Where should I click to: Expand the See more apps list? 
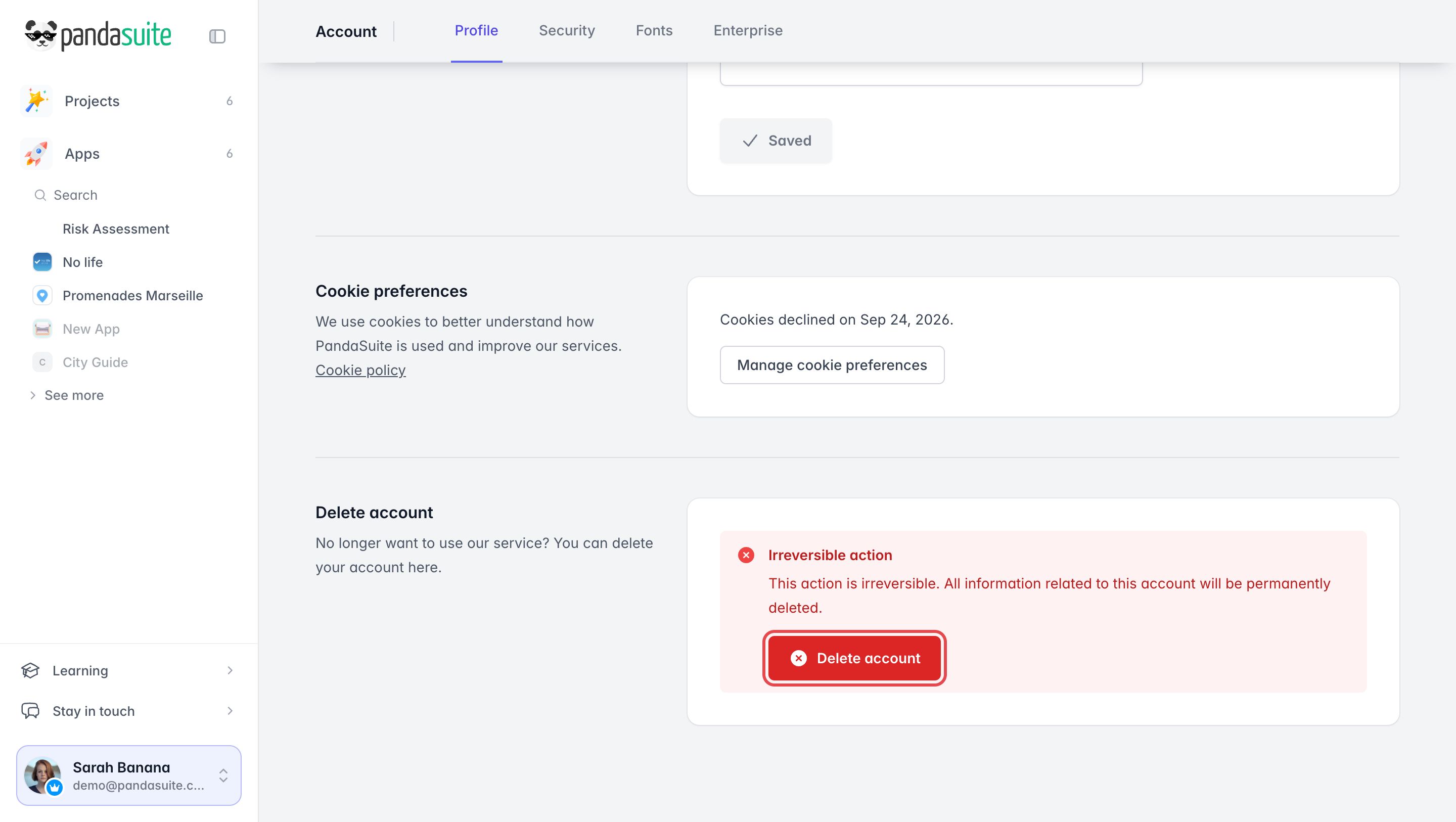67,395
